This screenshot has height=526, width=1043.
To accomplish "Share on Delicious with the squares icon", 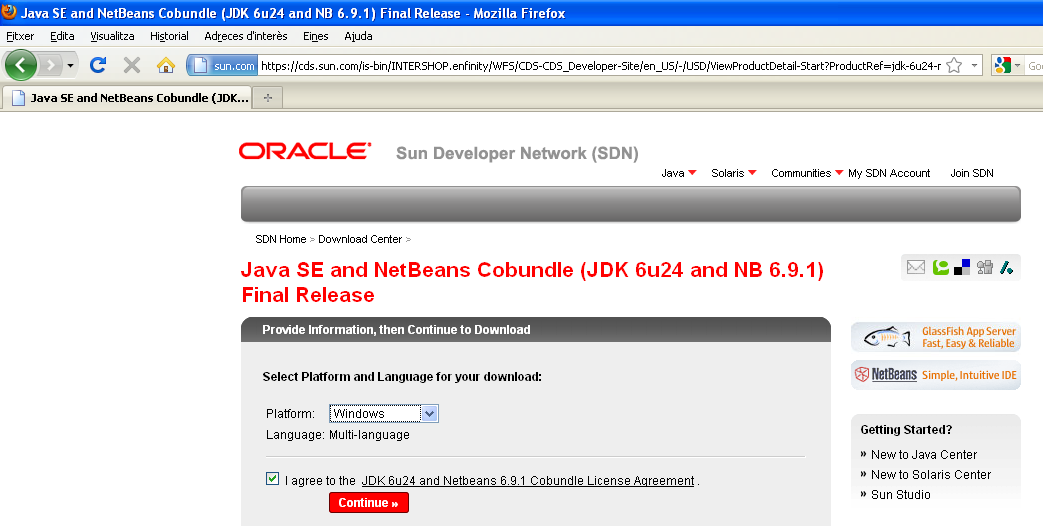I will (962, 267).
